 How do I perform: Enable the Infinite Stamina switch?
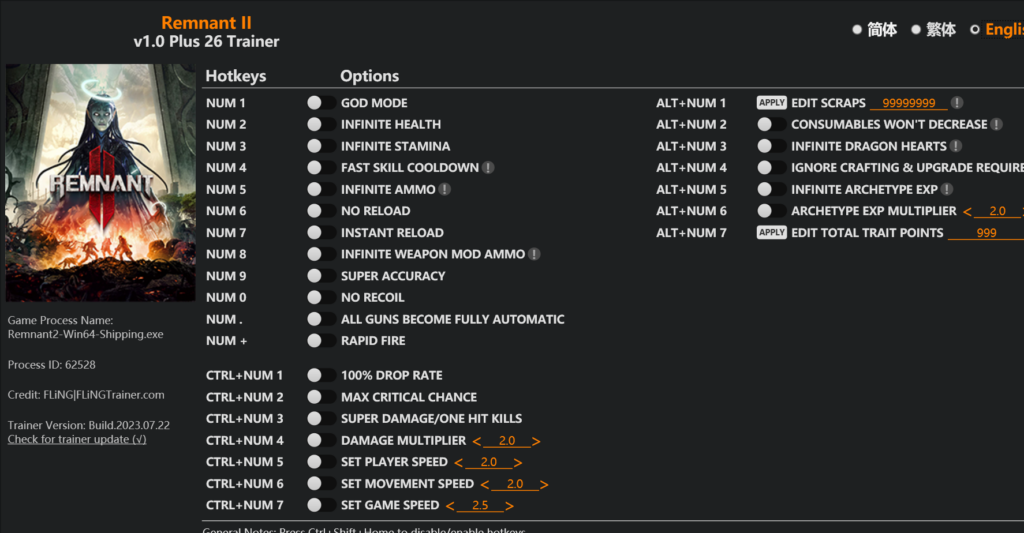pyautogui.click(x=321, y=146)
